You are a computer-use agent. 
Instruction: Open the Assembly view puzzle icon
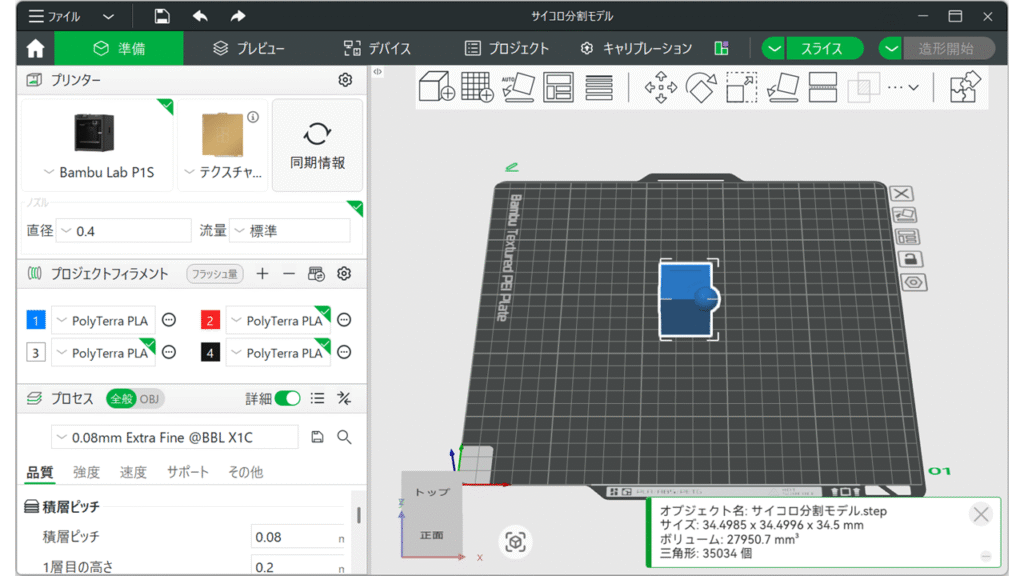point(965,87)
